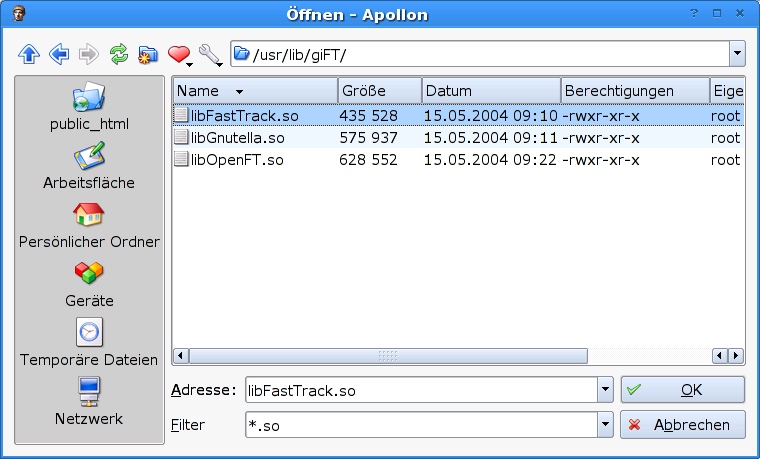
Task: Click the libOpenFT.so permissions -rwxr-xr-x
Action: [601, 159]
